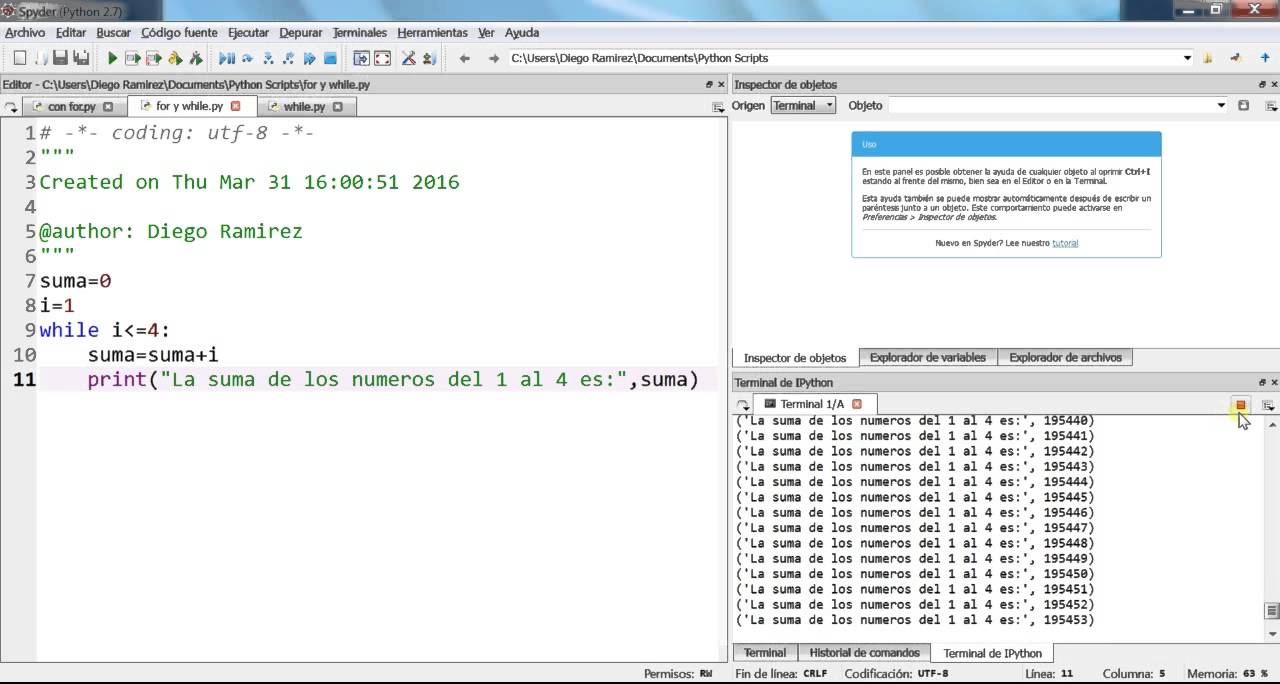Open the Archivo menu
The height and width of the screenshot is (684, 1280).
point(25,33)
